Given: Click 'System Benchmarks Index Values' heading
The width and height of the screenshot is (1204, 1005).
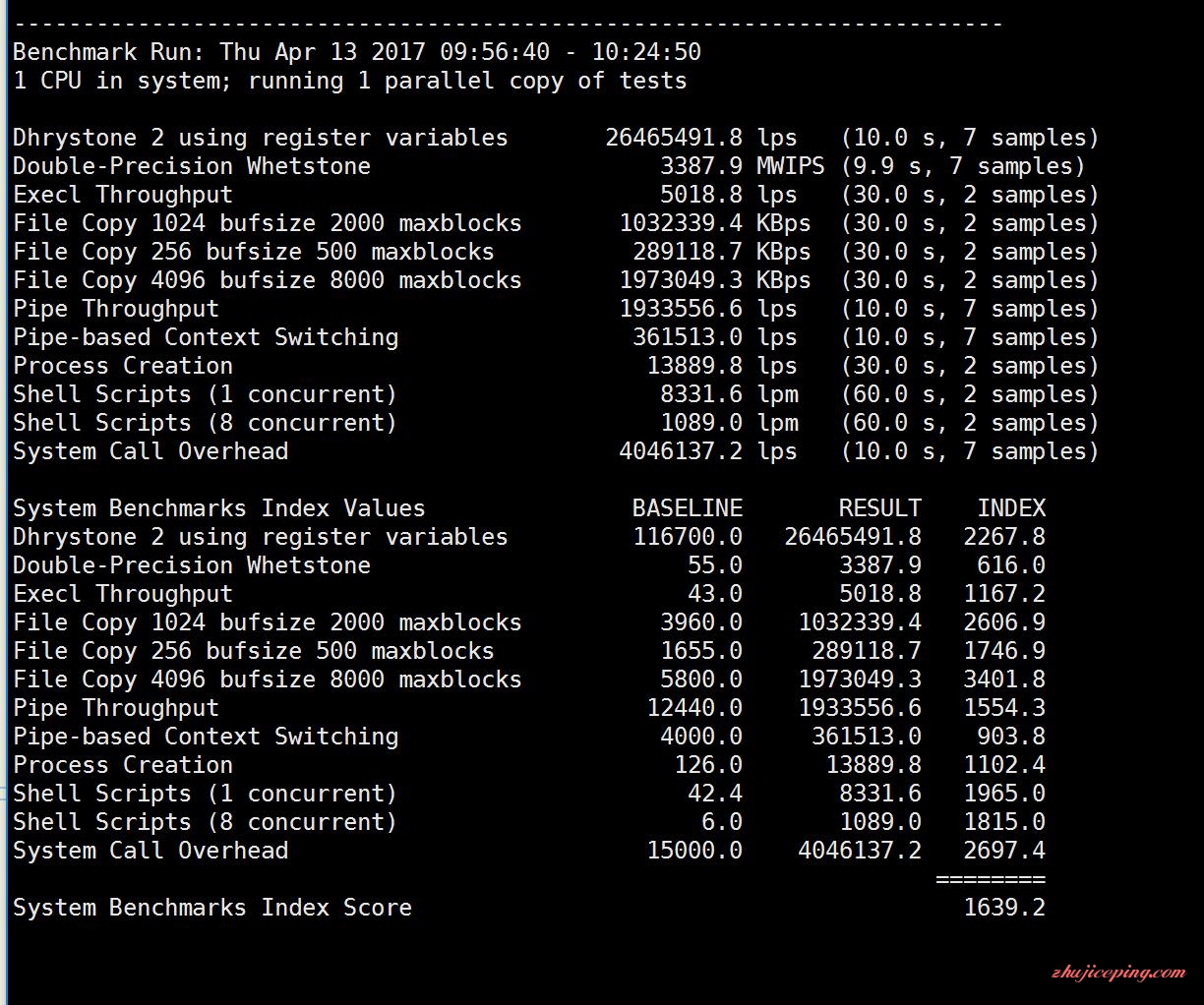Looking at the screenshot, I should pos(219,508).
